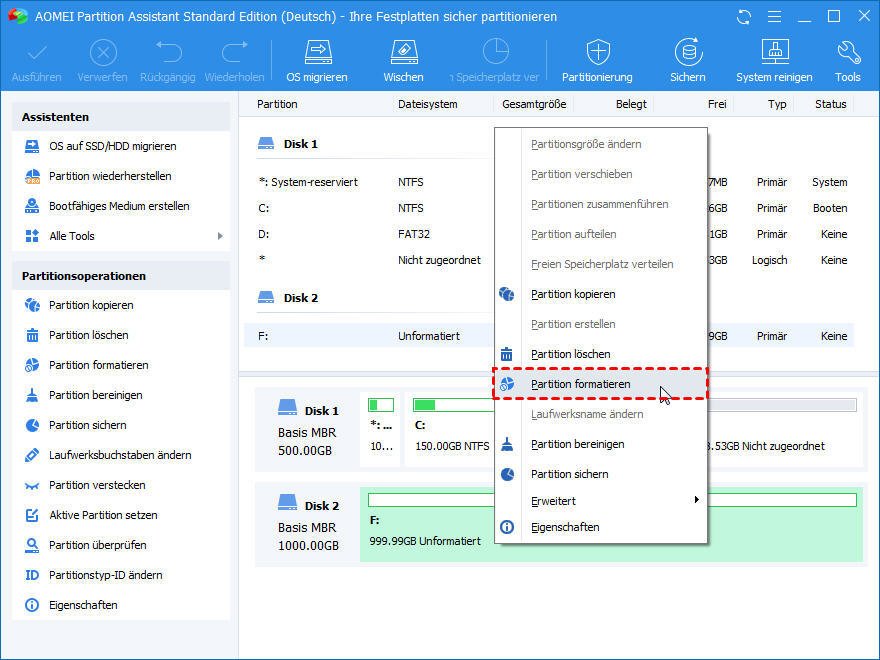Click the Status column header
880x660 pixels.
[831, 104]
